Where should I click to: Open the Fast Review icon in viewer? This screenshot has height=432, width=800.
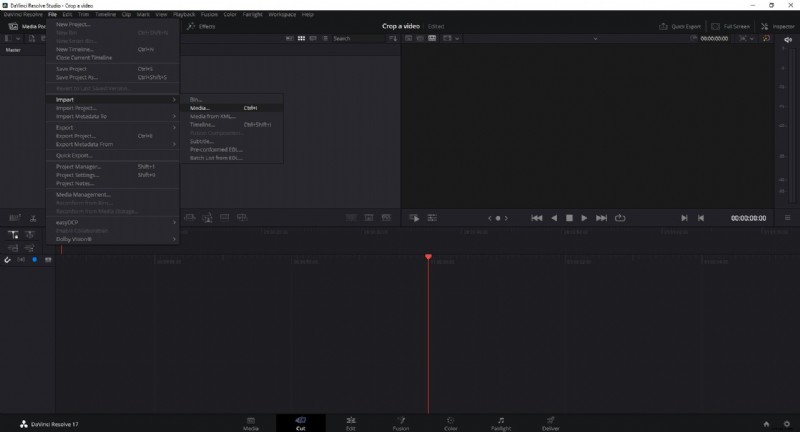coord(414,218)
